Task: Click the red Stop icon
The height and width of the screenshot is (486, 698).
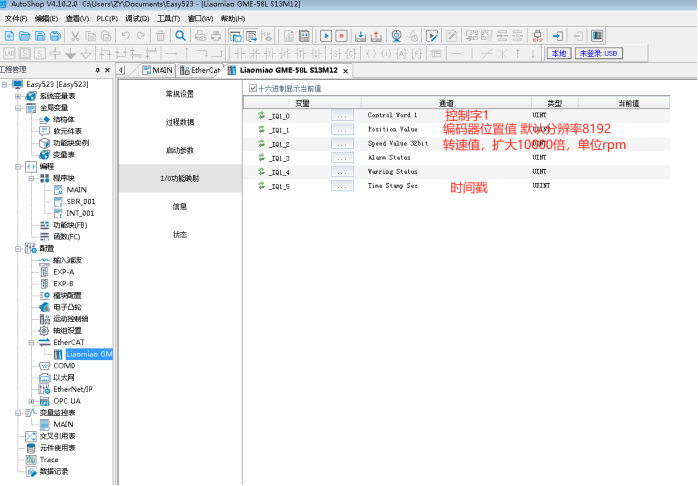Action: pos(341,36)
